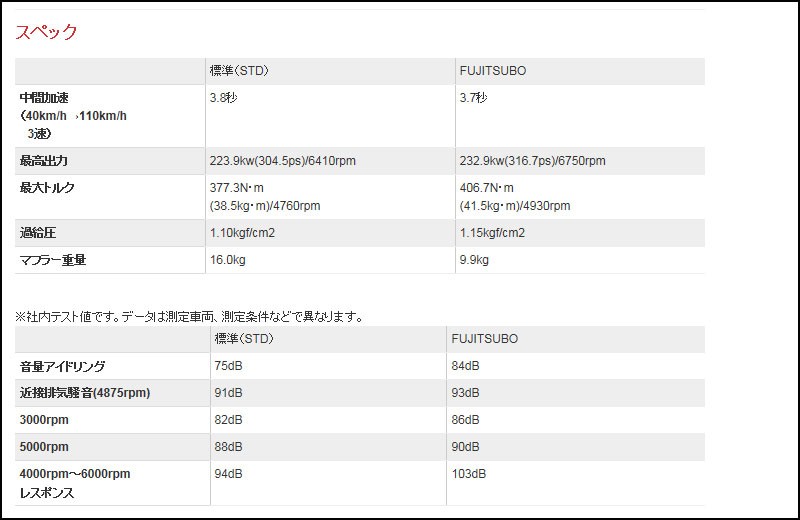Select the 3.7秒 FUJITSUBO acceleration value

(473, 98)
